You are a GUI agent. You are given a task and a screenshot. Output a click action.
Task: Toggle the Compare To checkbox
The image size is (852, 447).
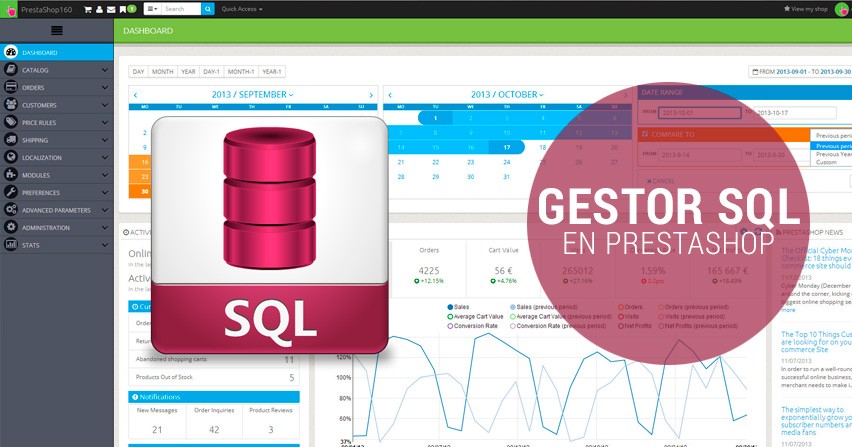tap(645, 134)
